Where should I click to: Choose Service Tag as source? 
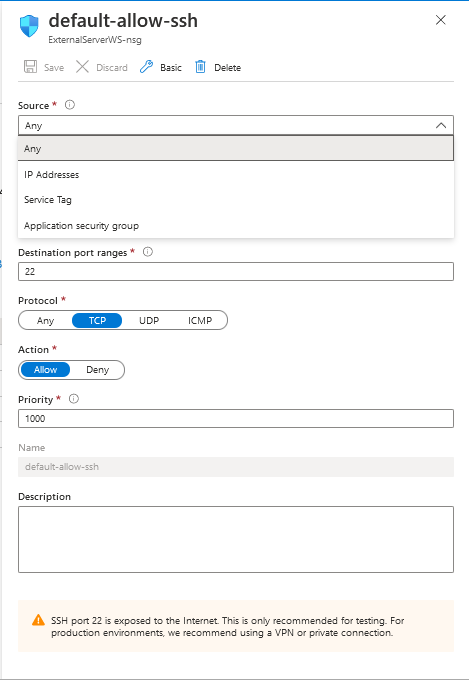(236, 200)
